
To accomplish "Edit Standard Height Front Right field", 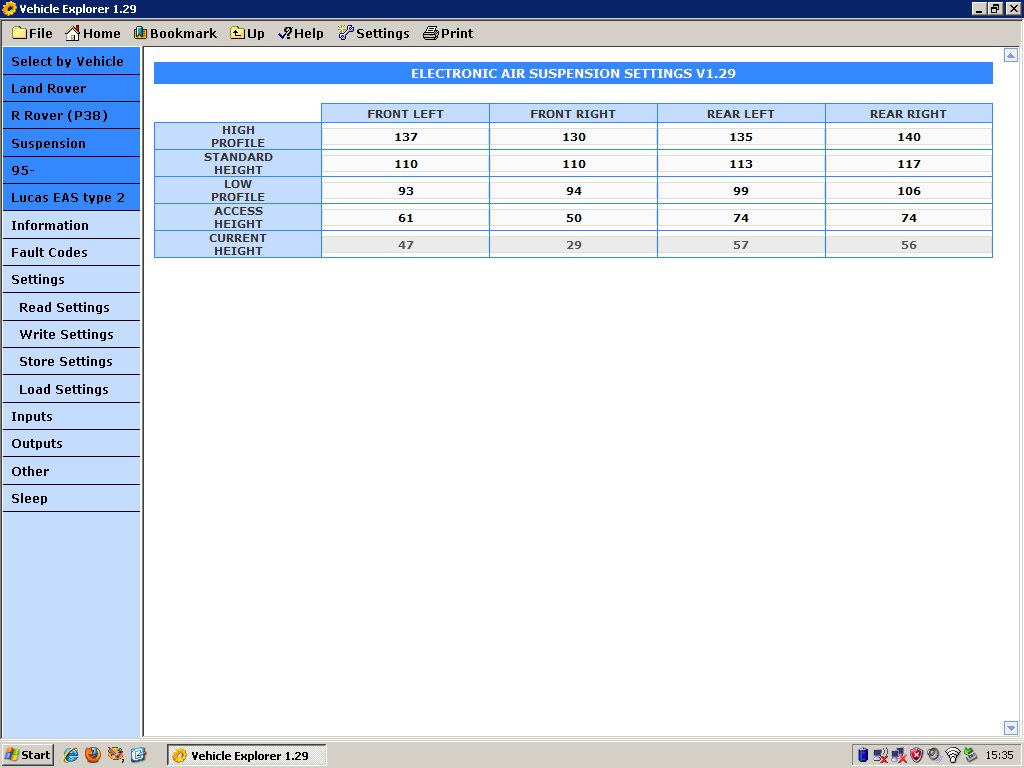I will (573, 164).
